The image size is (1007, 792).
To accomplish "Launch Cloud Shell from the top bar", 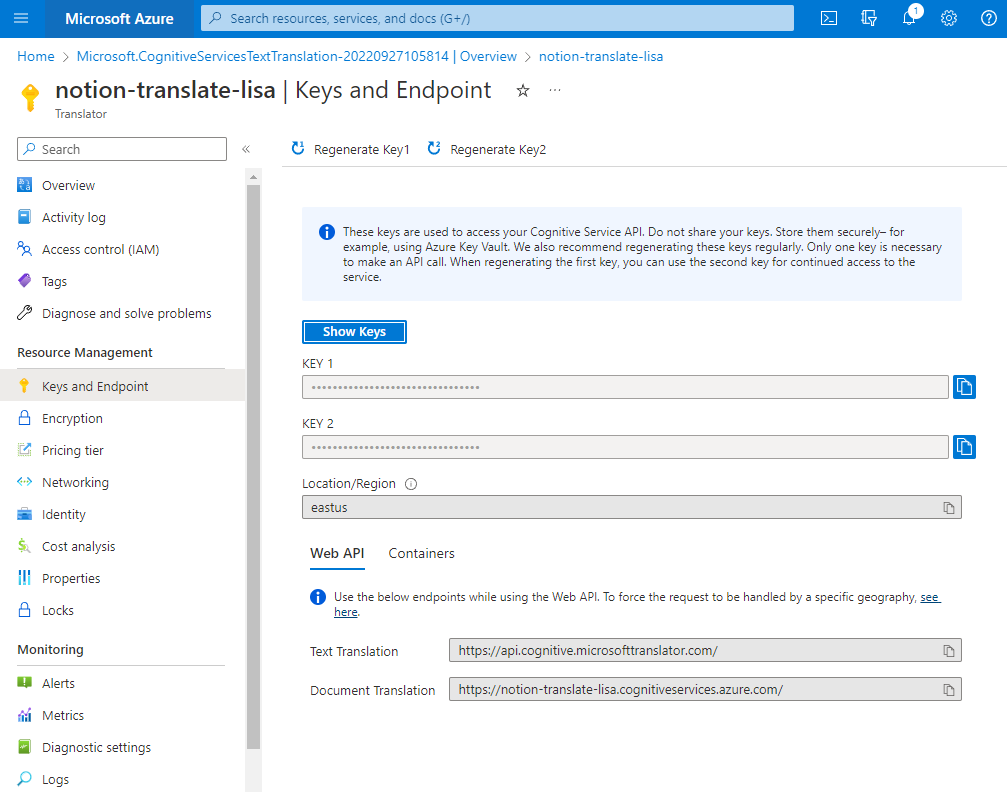I will (828, 18).
